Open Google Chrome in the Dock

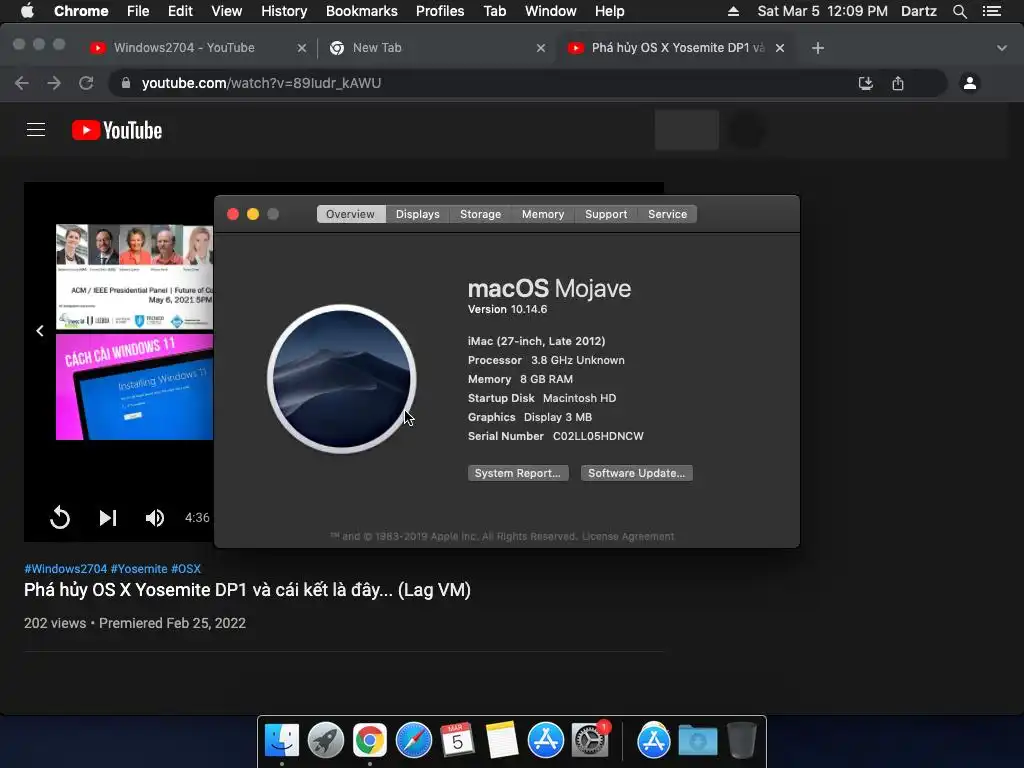(370, 740)
